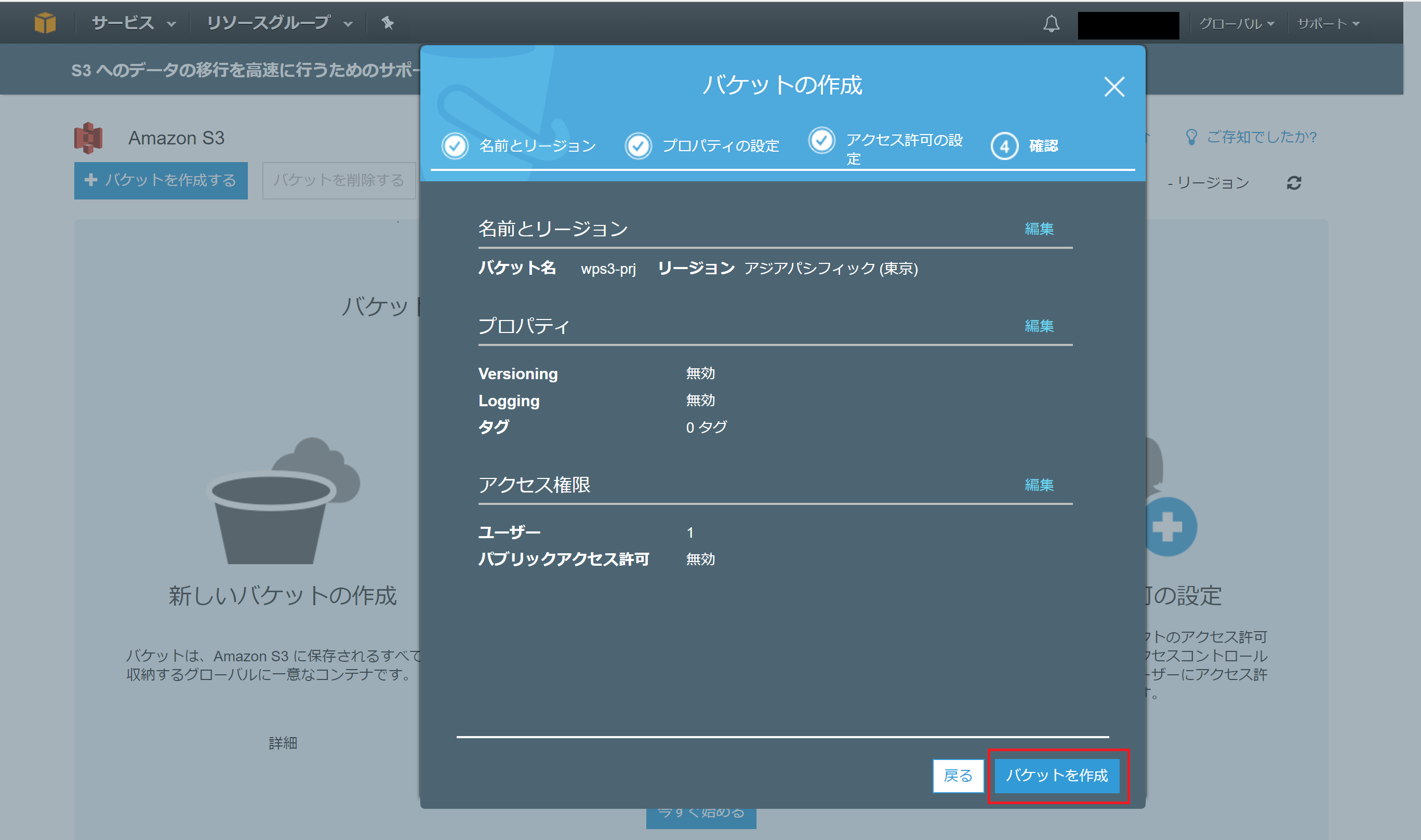1421x840 pixels.
Task: Click the bucket illustration graphic
Action: (x=283, y=500)
